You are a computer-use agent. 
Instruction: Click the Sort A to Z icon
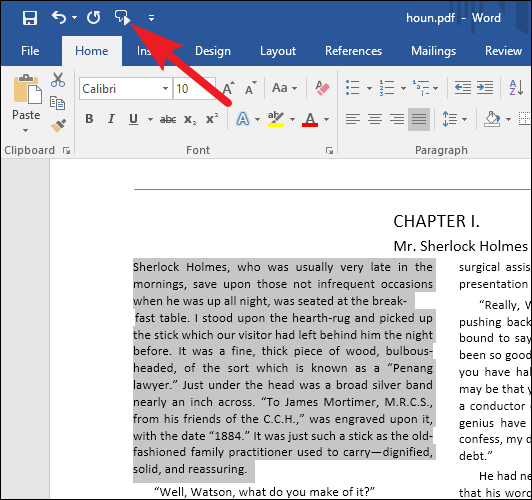tap(516, 88)
